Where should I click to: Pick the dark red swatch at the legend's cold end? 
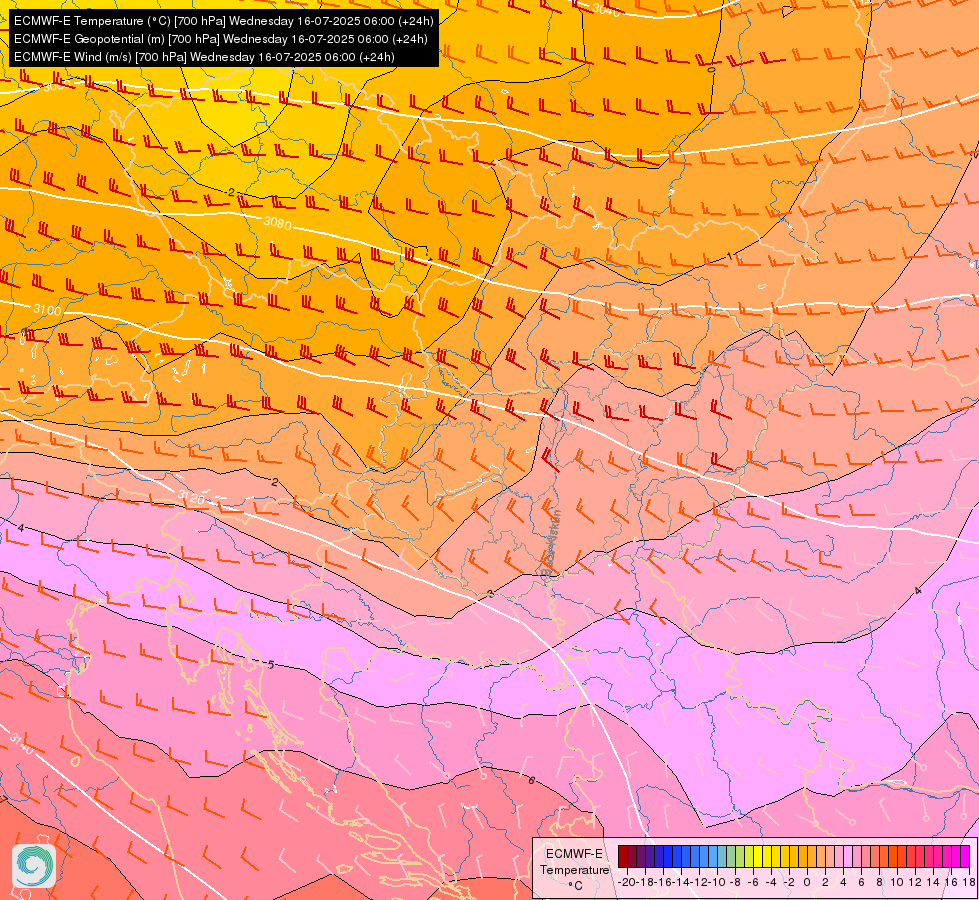tap(623, 856)
